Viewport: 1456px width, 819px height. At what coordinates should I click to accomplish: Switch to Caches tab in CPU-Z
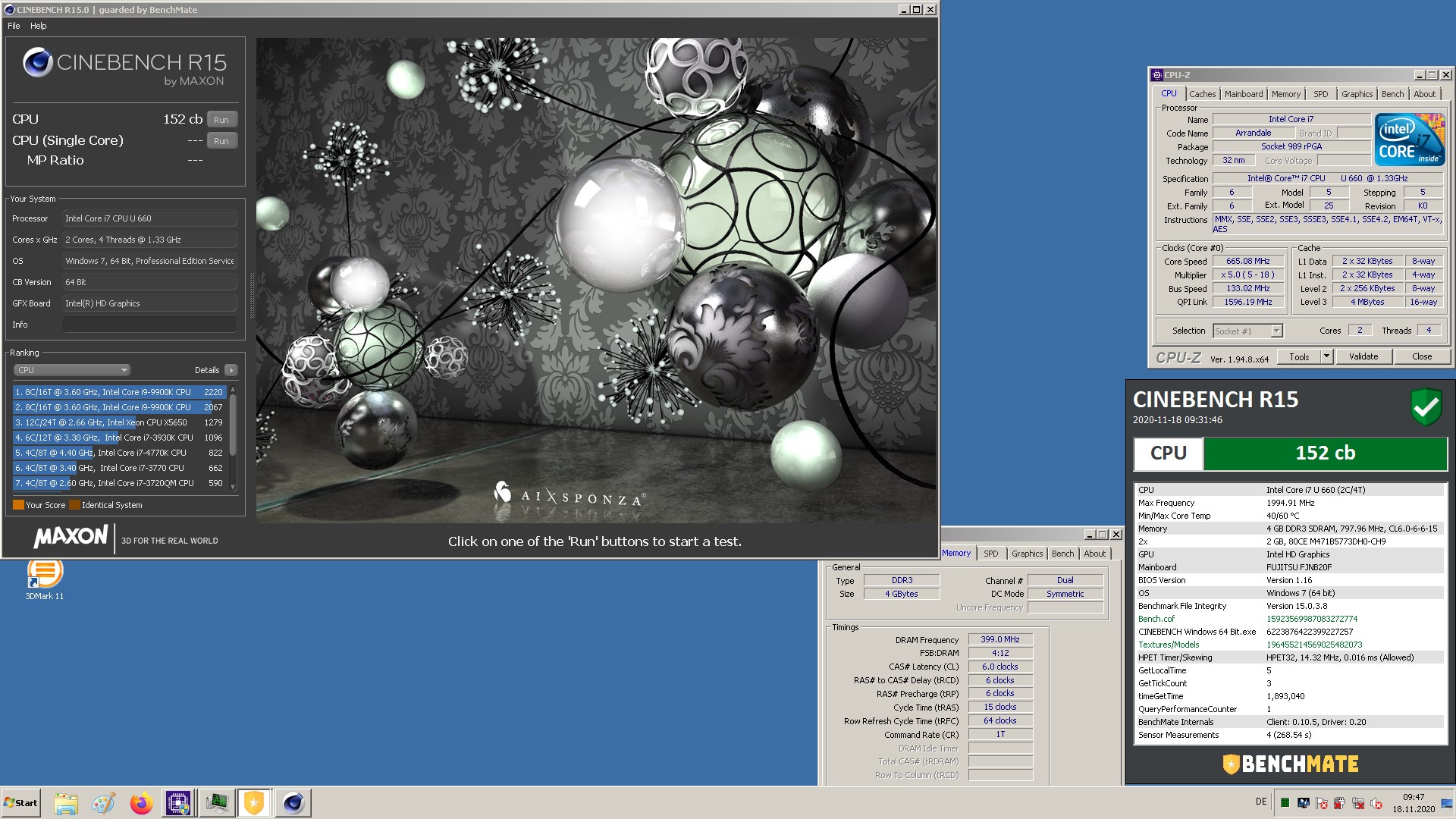click(x=1202, y=94)
